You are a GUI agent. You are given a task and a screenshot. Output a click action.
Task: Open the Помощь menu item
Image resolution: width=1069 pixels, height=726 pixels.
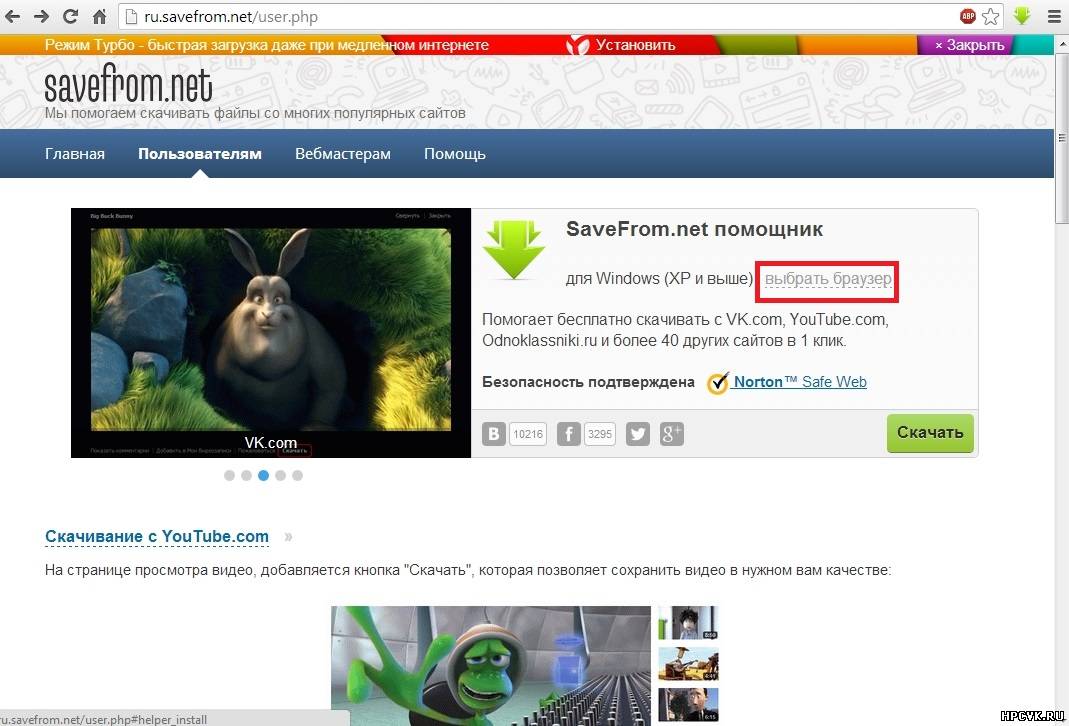coord(455,153)
